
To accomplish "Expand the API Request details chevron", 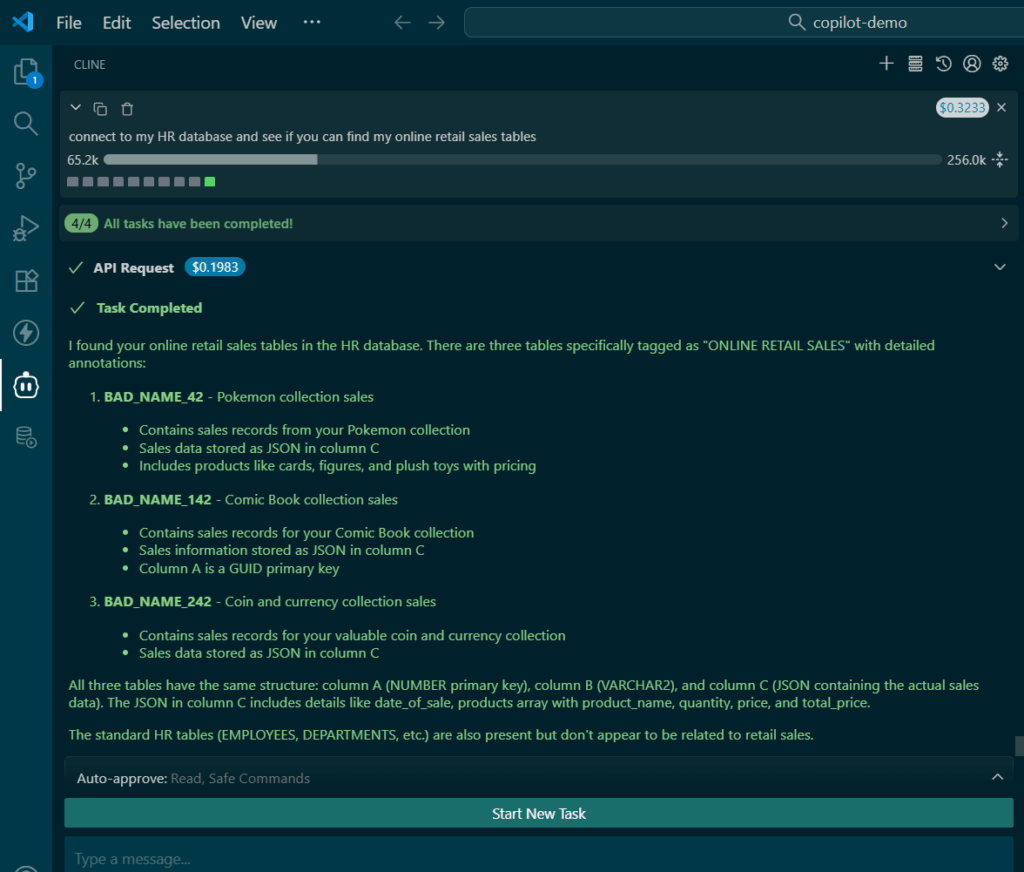I will point(999,267).
